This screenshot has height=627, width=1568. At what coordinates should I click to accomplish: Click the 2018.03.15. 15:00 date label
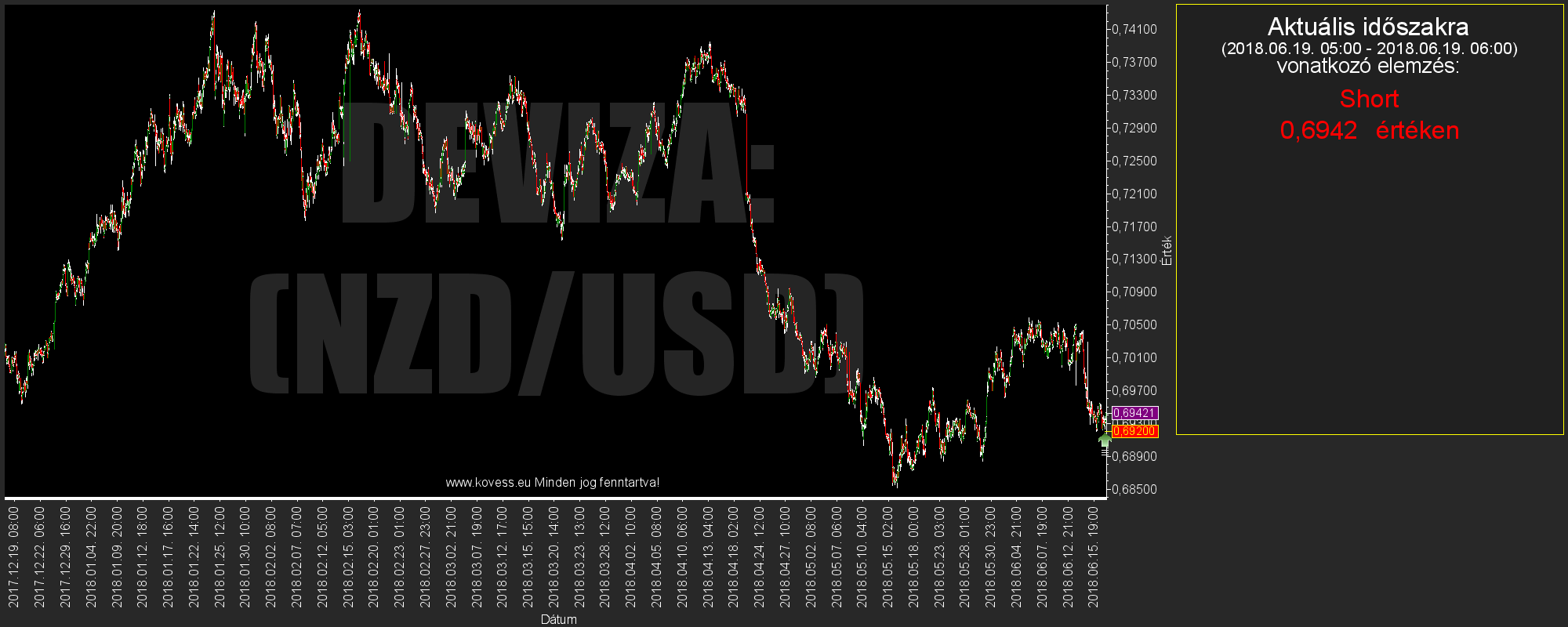coord(528,556)
